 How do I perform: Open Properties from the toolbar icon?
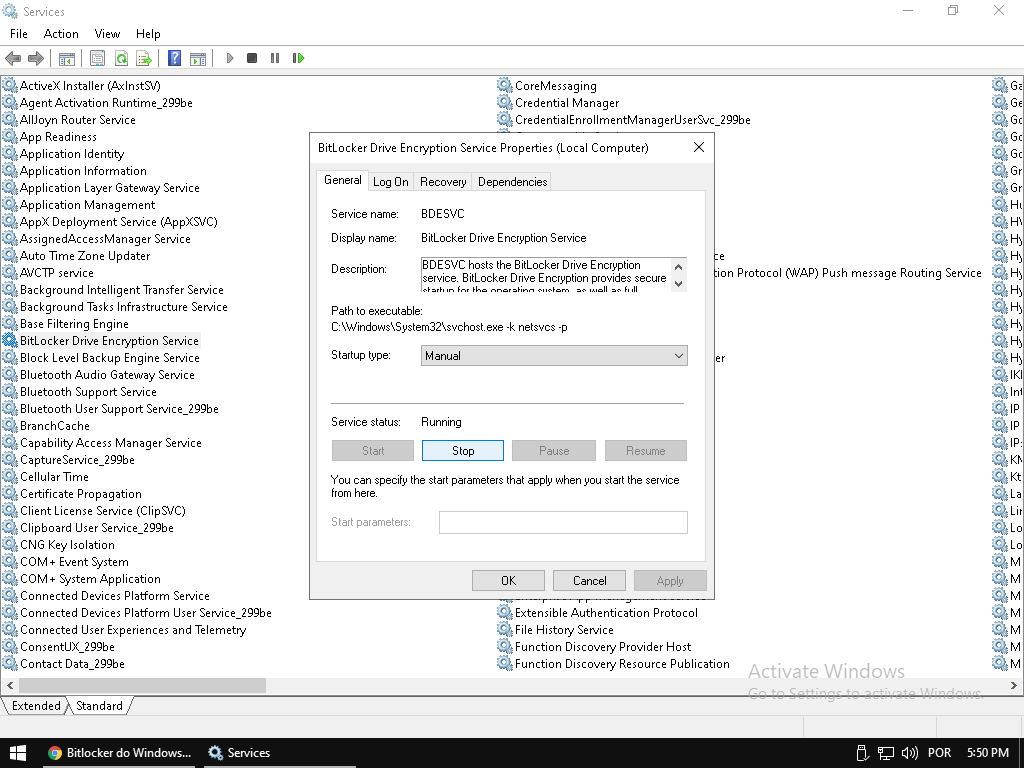point(97,58)
